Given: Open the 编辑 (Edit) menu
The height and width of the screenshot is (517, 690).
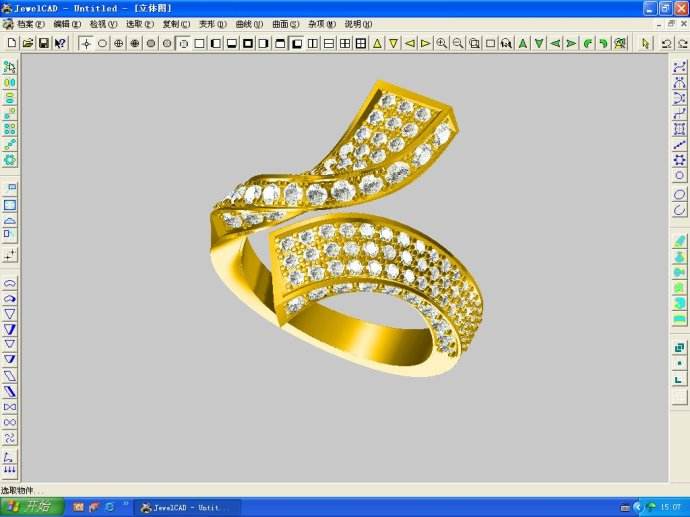Looking at the screenshot, I should [x=67, y=23].
